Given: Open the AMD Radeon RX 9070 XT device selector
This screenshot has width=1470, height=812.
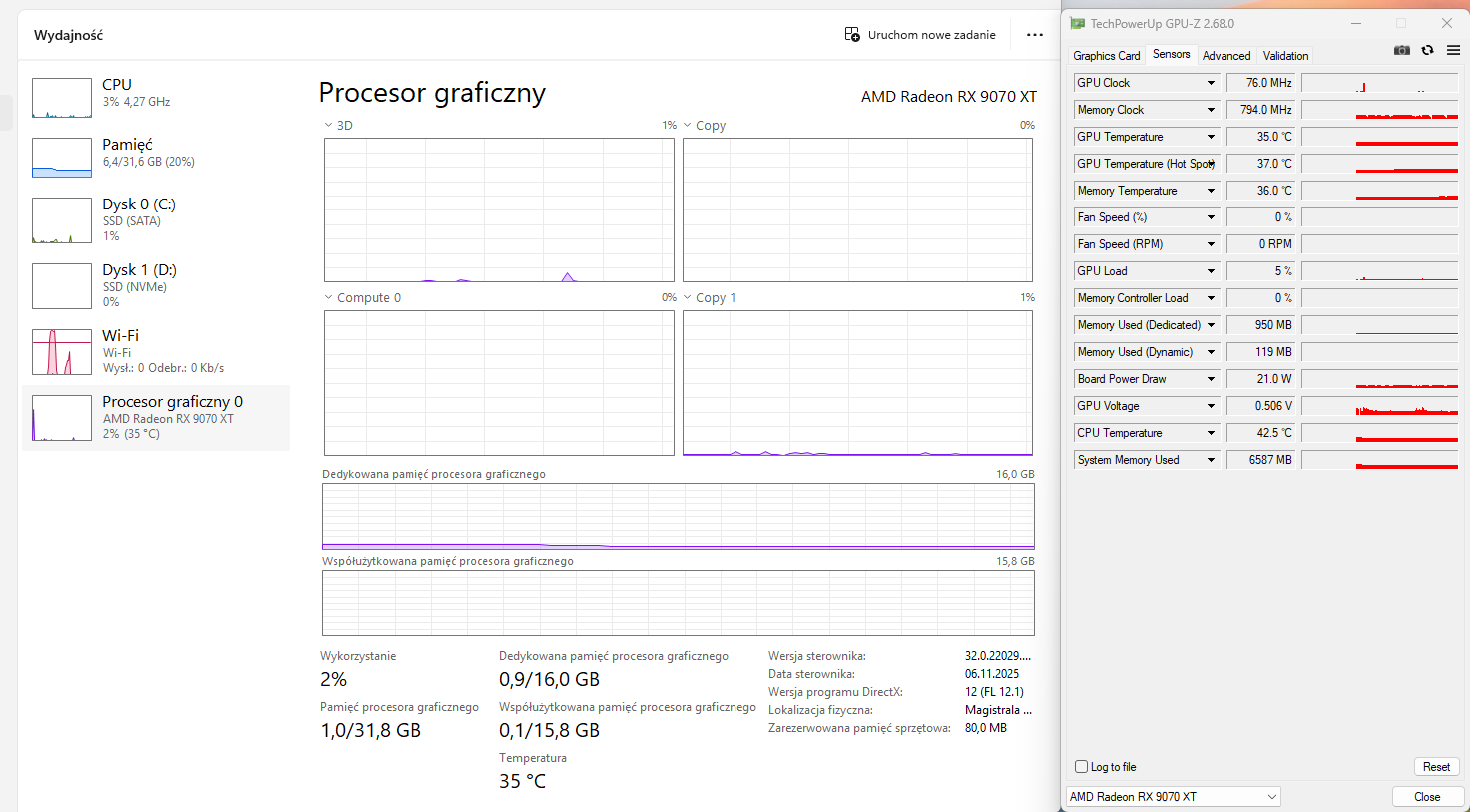Looking at the screenshot, I should pyautogui.click(x=1173, y=797).
